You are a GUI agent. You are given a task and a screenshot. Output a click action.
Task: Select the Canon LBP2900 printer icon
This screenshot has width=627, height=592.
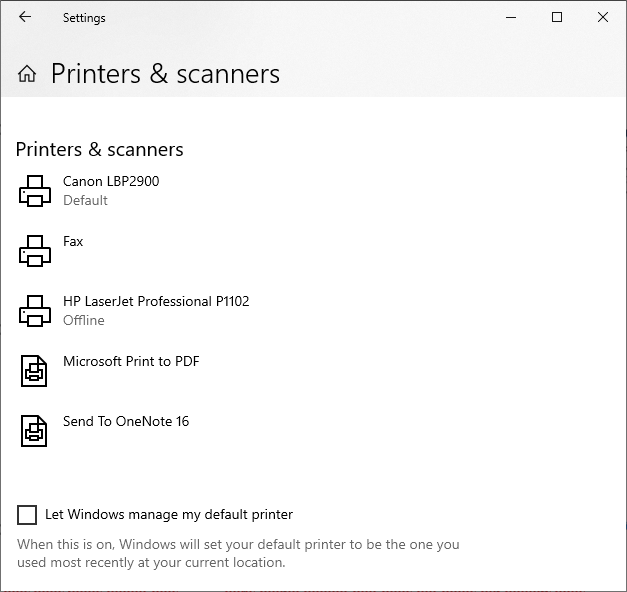(35, 191)
